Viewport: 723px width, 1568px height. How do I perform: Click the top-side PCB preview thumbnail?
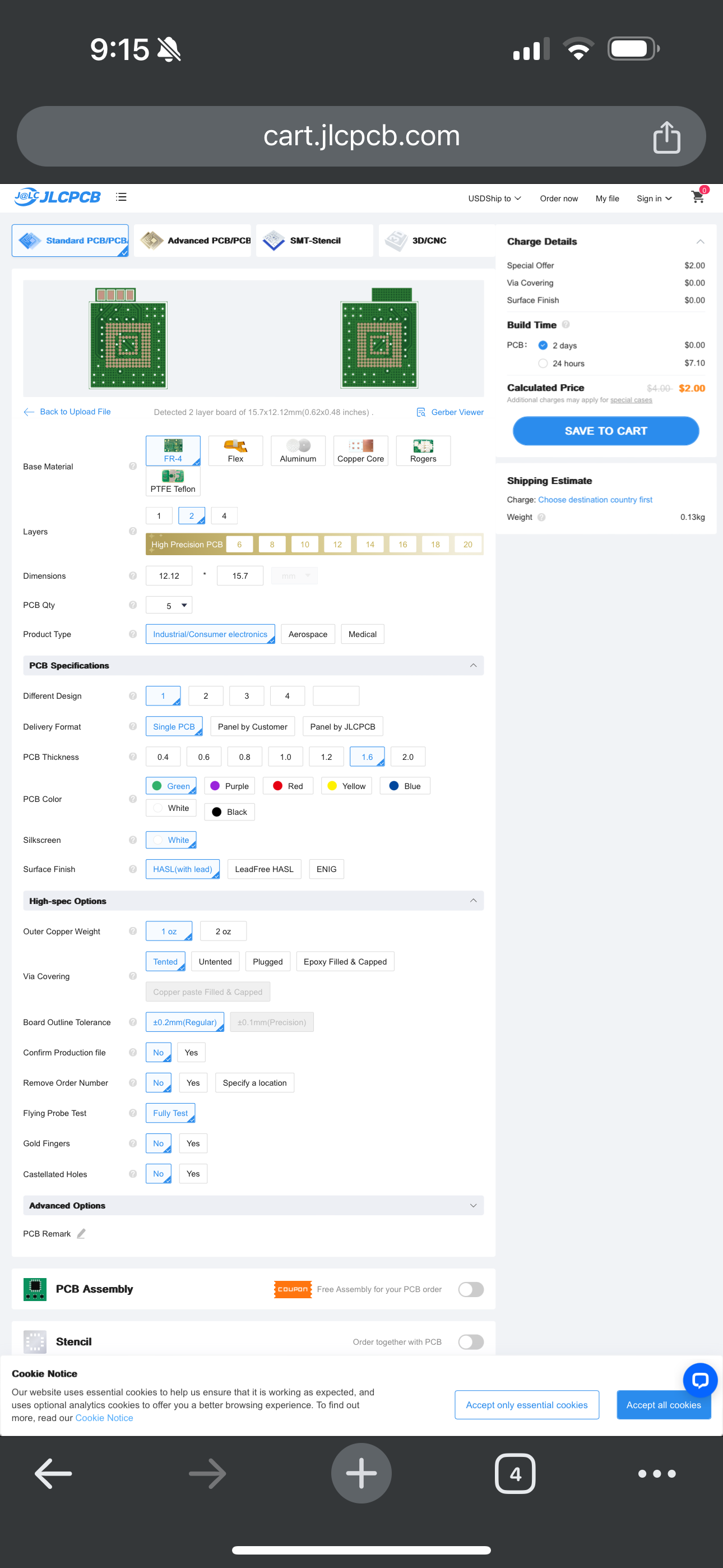coord(128,338)
